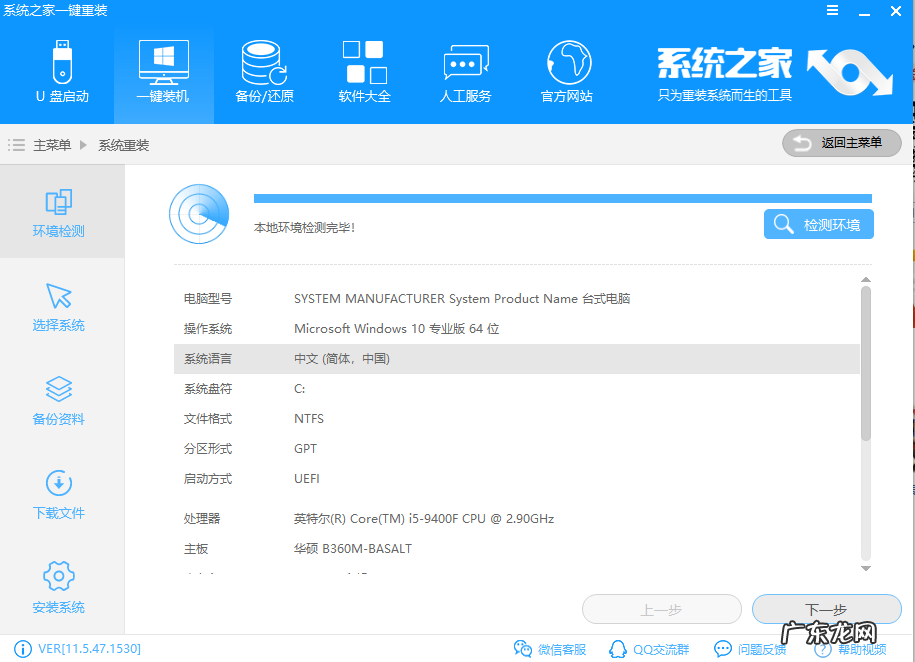Open 微信客服 WeChat support
Viewport: 915px width, 662px height.
click(548, 648)
